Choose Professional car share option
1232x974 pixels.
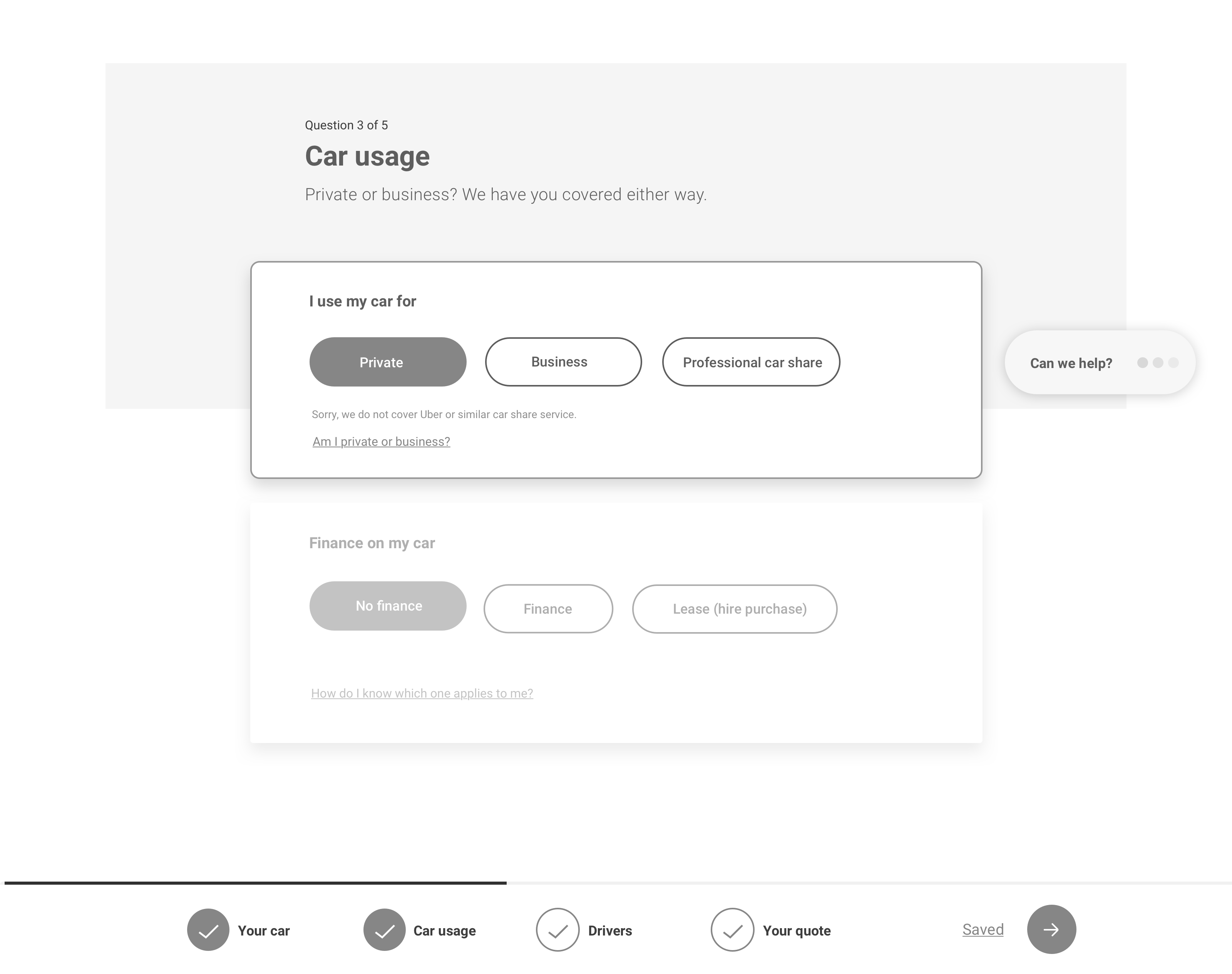point(751,361)
